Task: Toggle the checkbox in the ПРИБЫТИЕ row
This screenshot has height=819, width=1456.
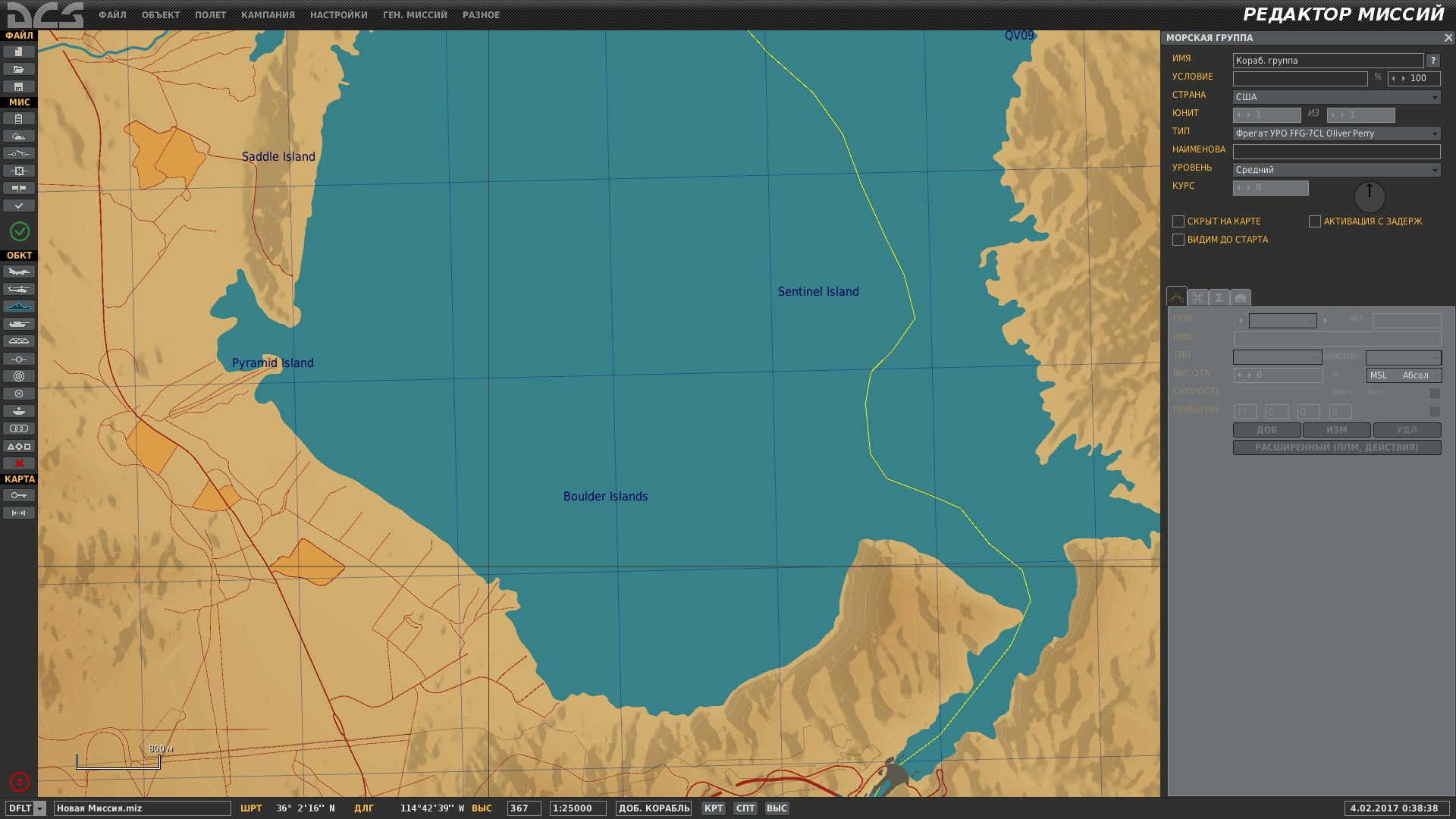Action: (x=1434, y=412)
